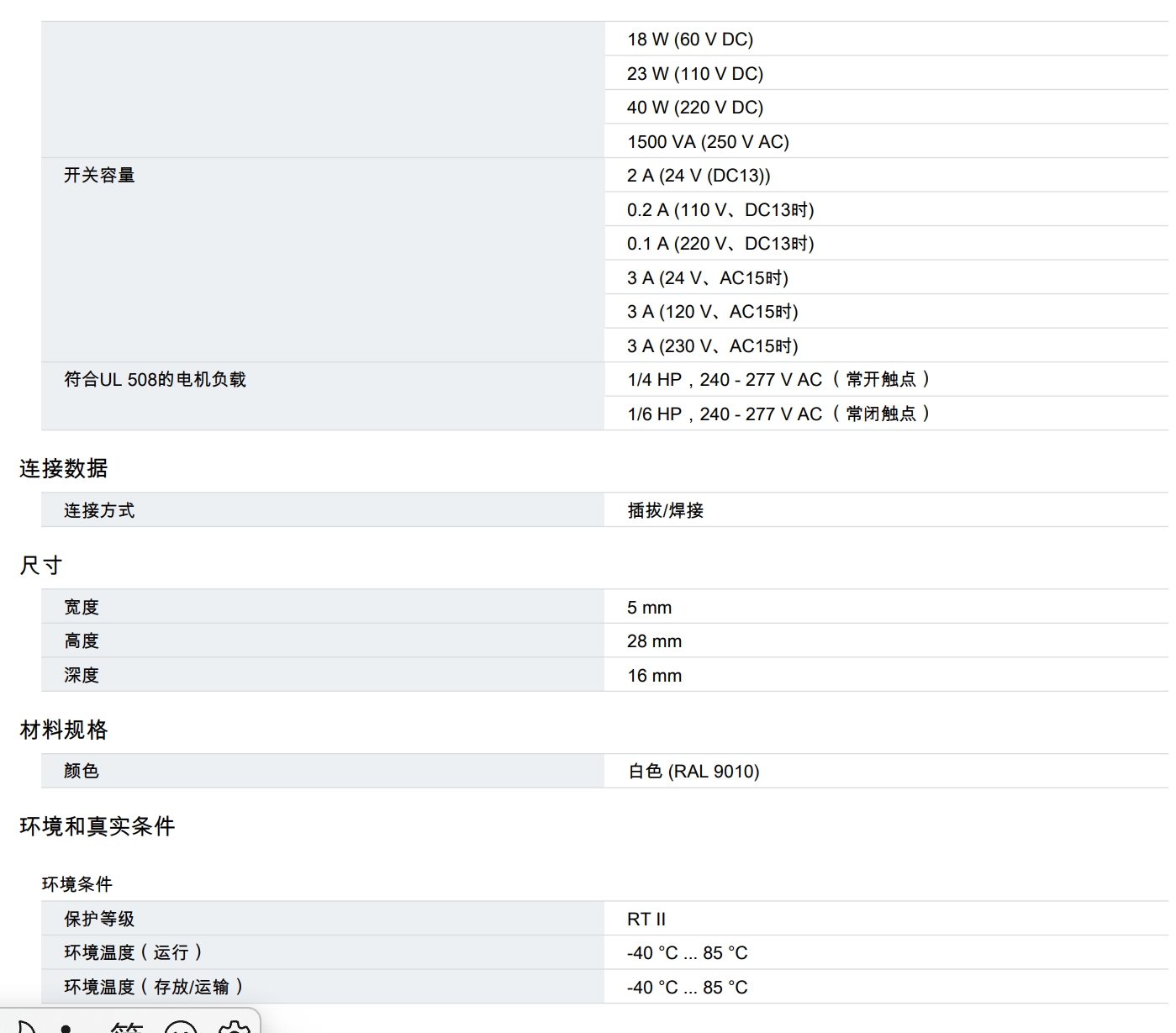Switch the 简 simplified Chinese mode icon

[x=126, y=1027]
